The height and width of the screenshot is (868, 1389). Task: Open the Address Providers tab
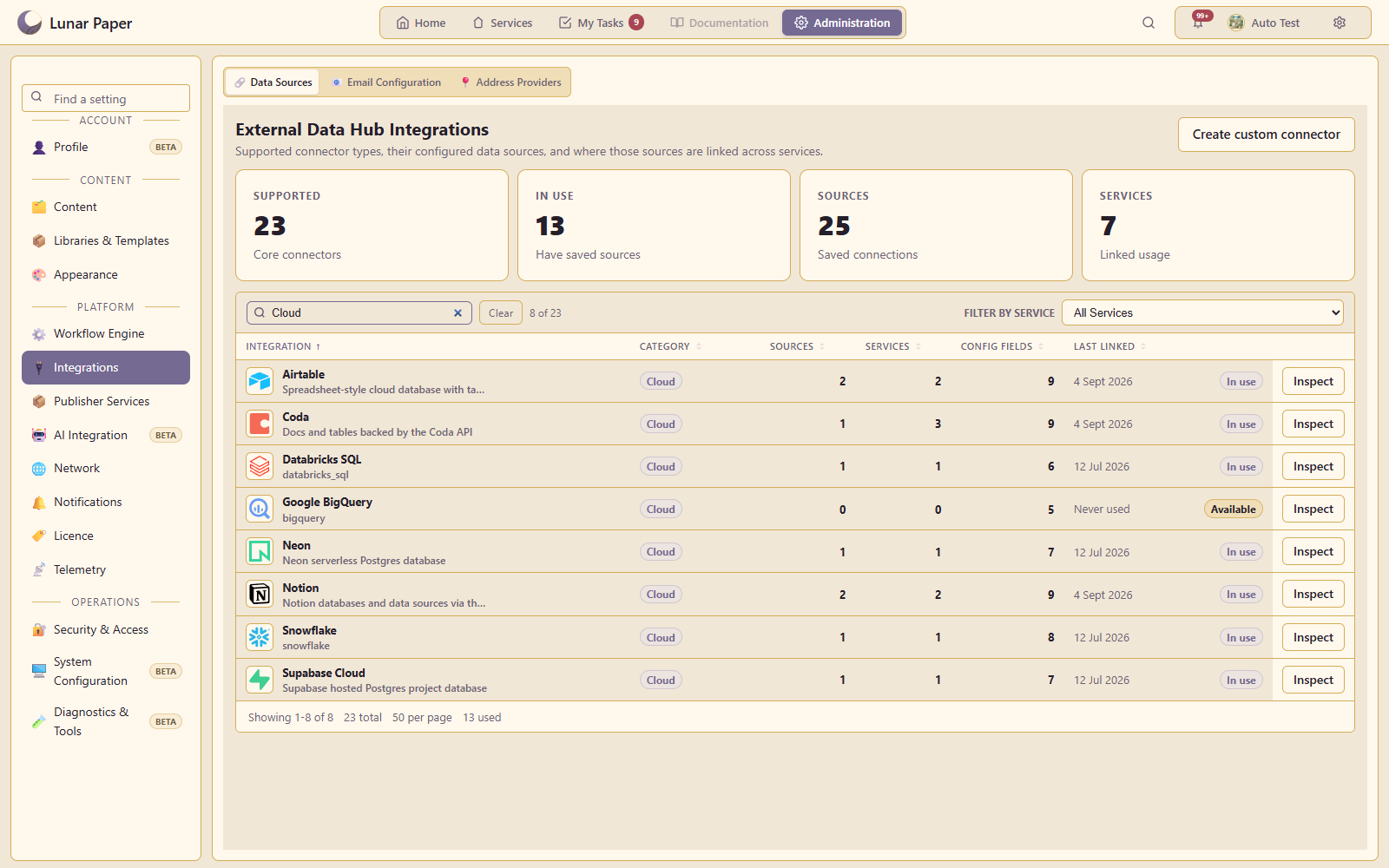[x=511, y=82]
